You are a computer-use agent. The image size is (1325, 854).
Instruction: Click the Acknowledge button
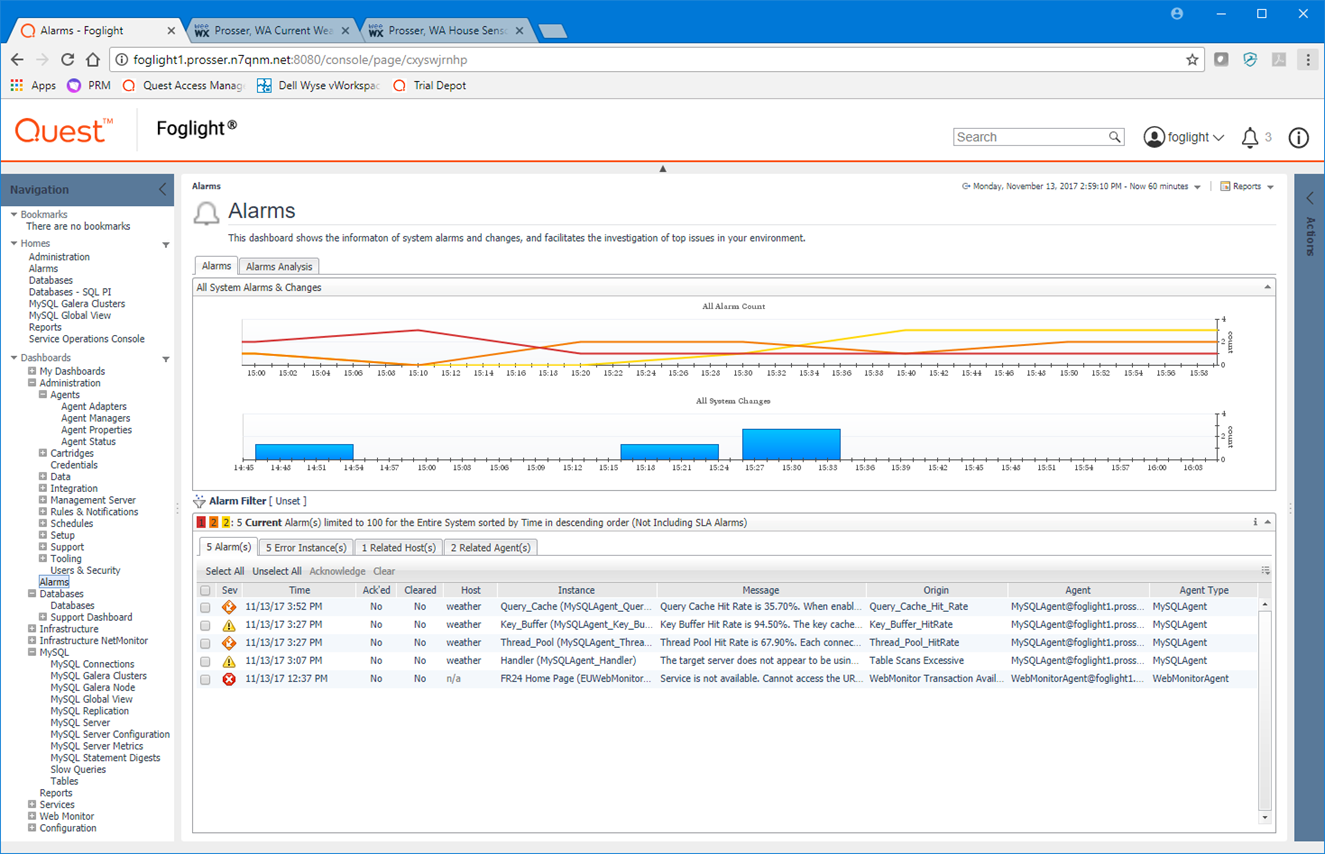pyautogui.click(x=337, y=572)
